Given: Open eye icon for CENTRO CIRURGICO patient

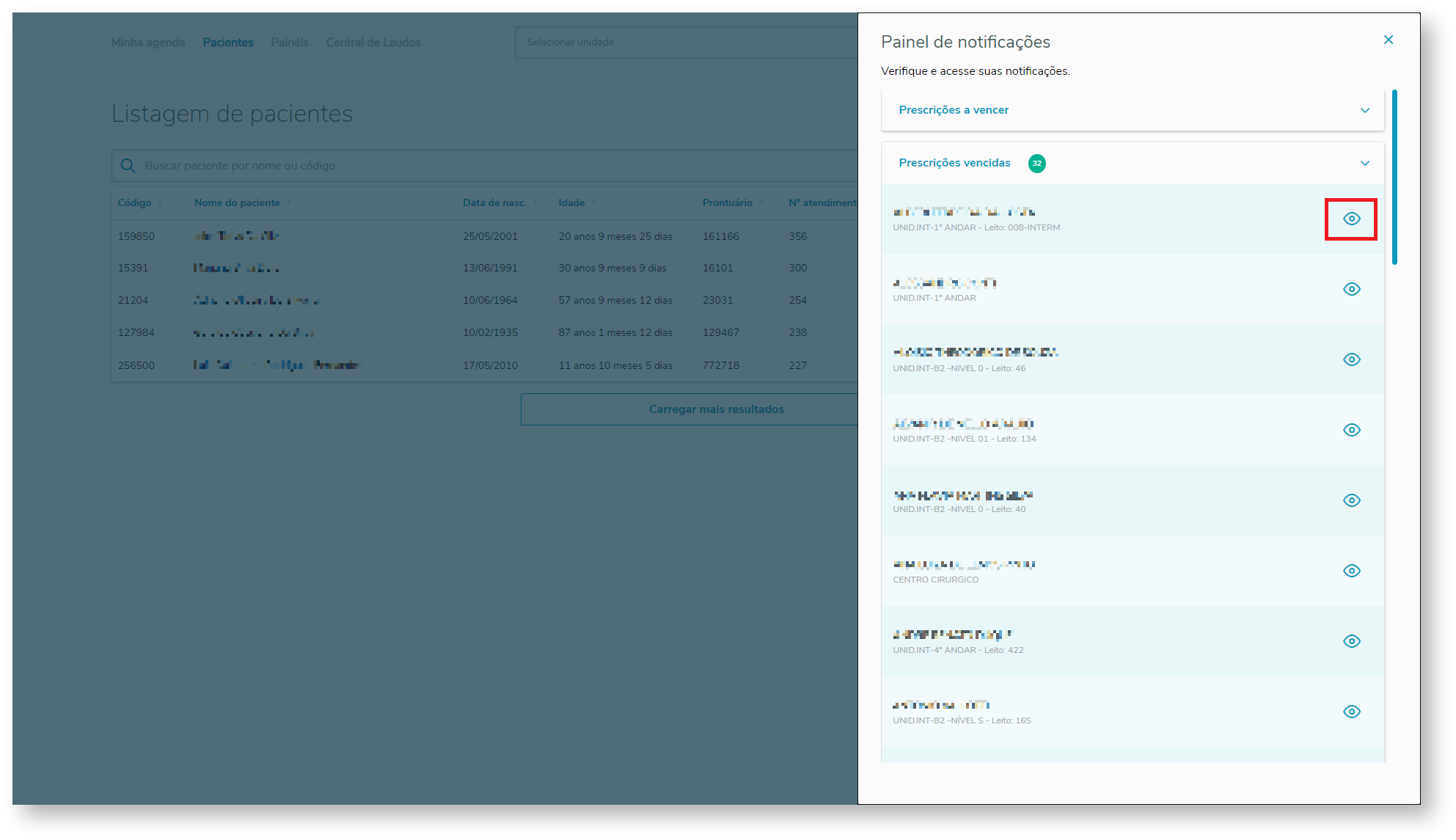Looking at the screenshot, I should tap(1351, 571).
